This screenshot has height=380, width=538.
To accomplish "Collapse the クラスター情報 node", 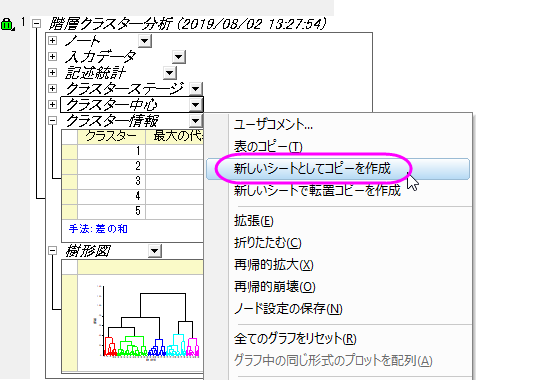I will [52, 120].
